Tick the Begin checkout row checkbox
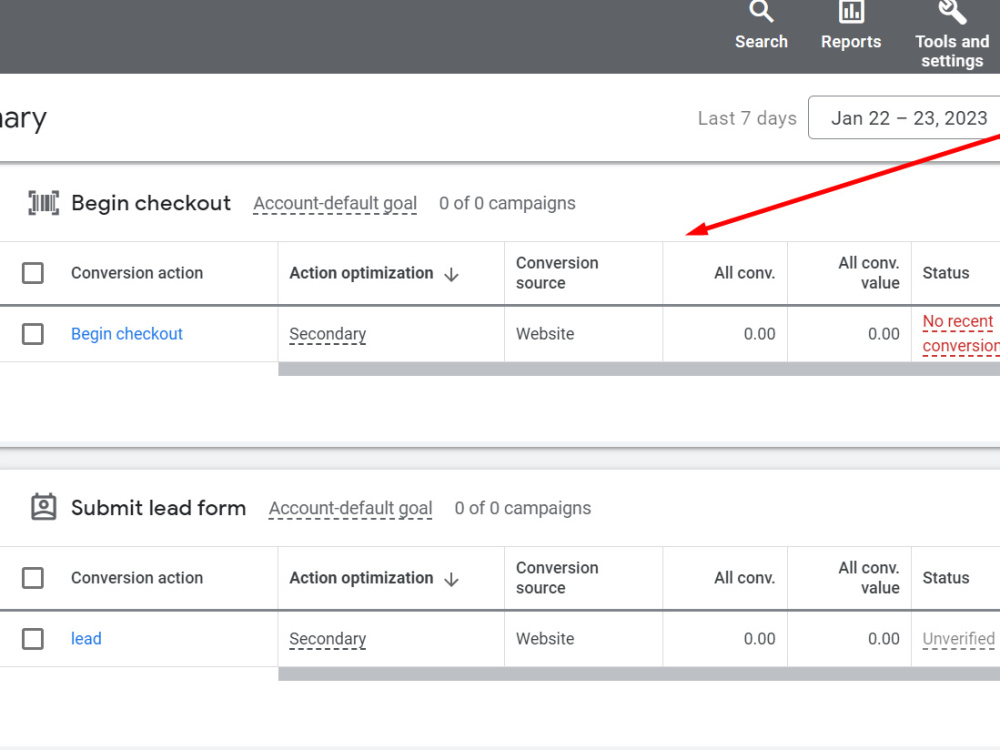 coord(33,334)
